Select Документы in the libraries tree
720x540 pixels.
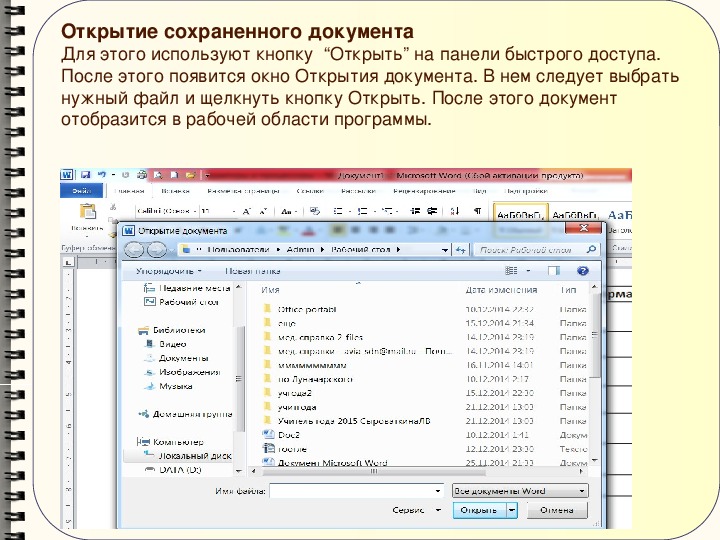pyautogui.click(x=183, y=357)
